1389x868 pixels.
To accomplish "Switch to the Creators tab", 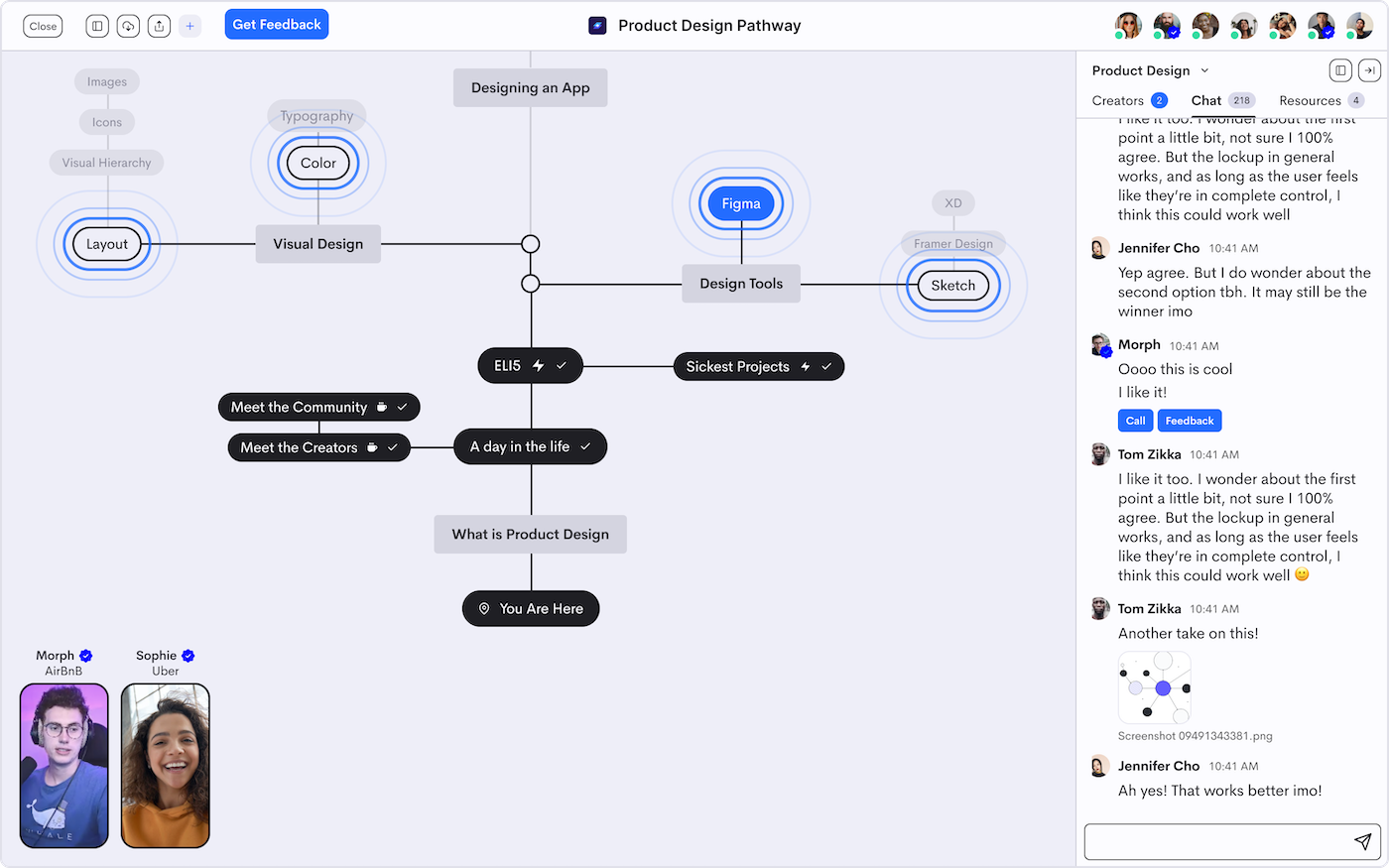I will click(x=1129, y=100).
